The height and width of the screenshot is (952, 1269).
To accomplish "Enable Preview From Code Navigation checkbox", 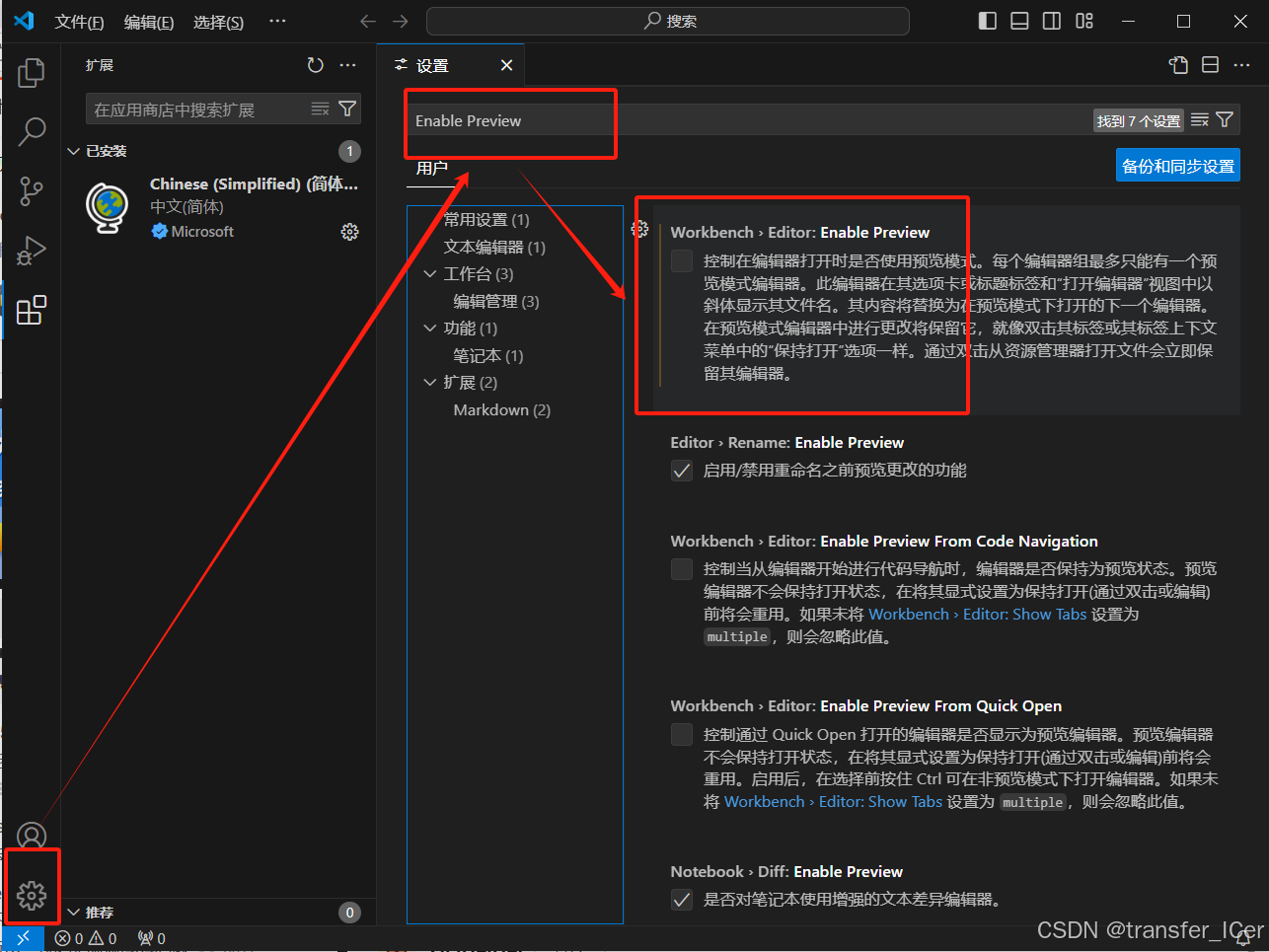I will click(682, 568).
